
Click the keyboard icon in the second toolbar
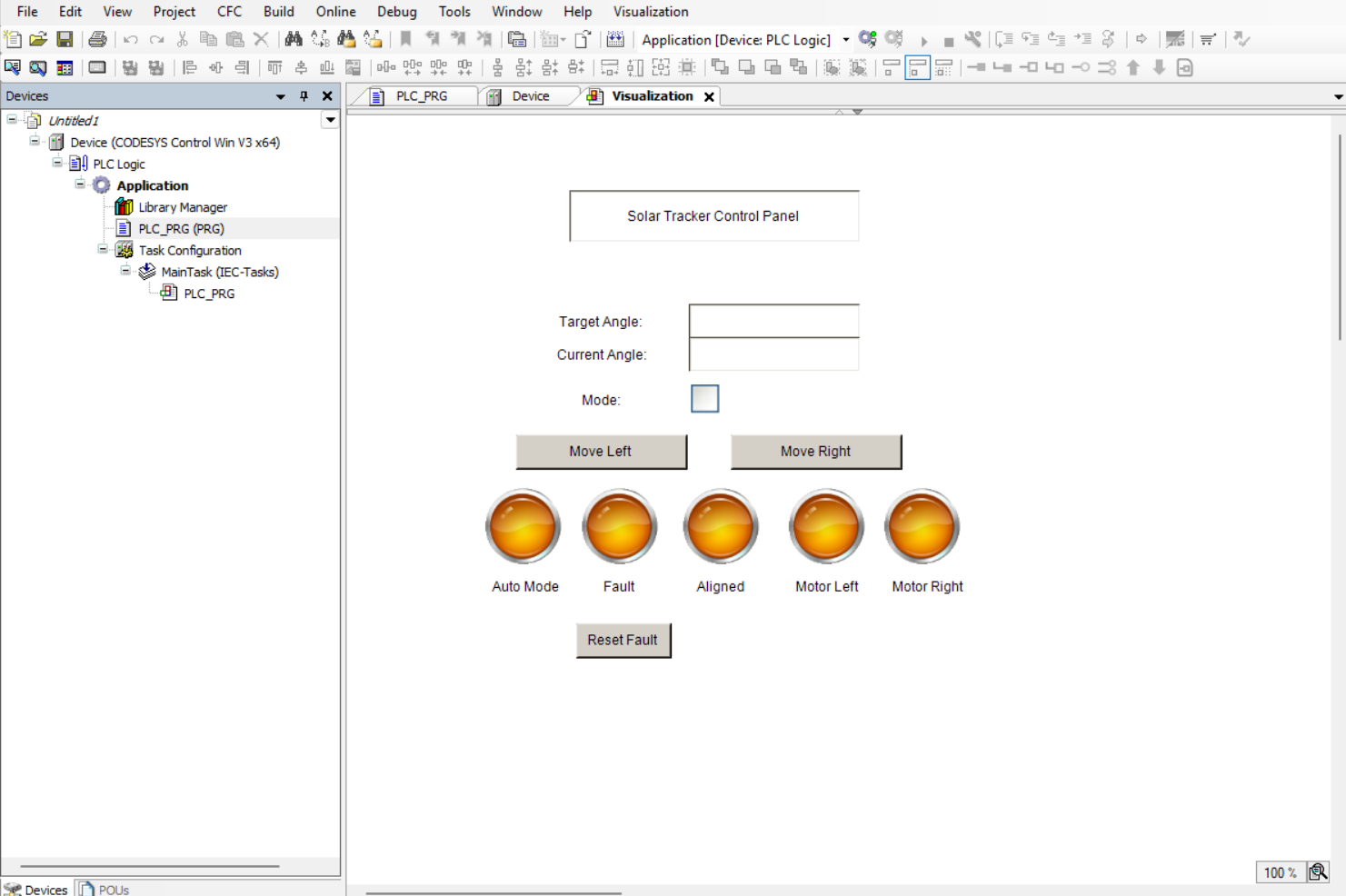(97, 67)
